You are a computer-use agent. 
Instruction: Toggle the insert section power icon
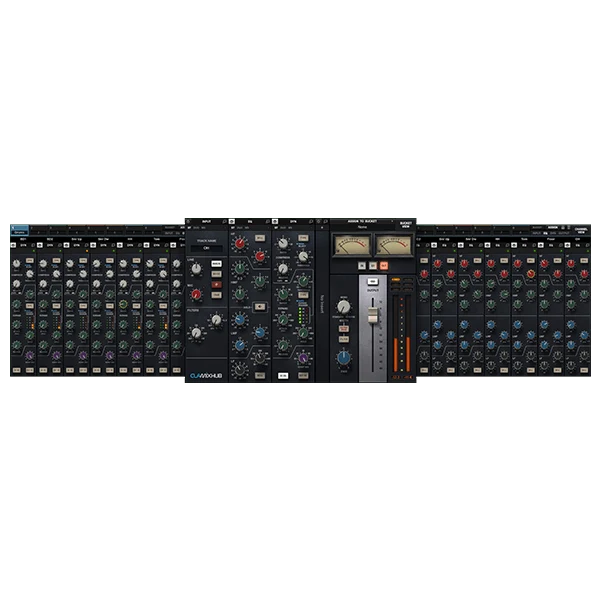pos(319,222)
